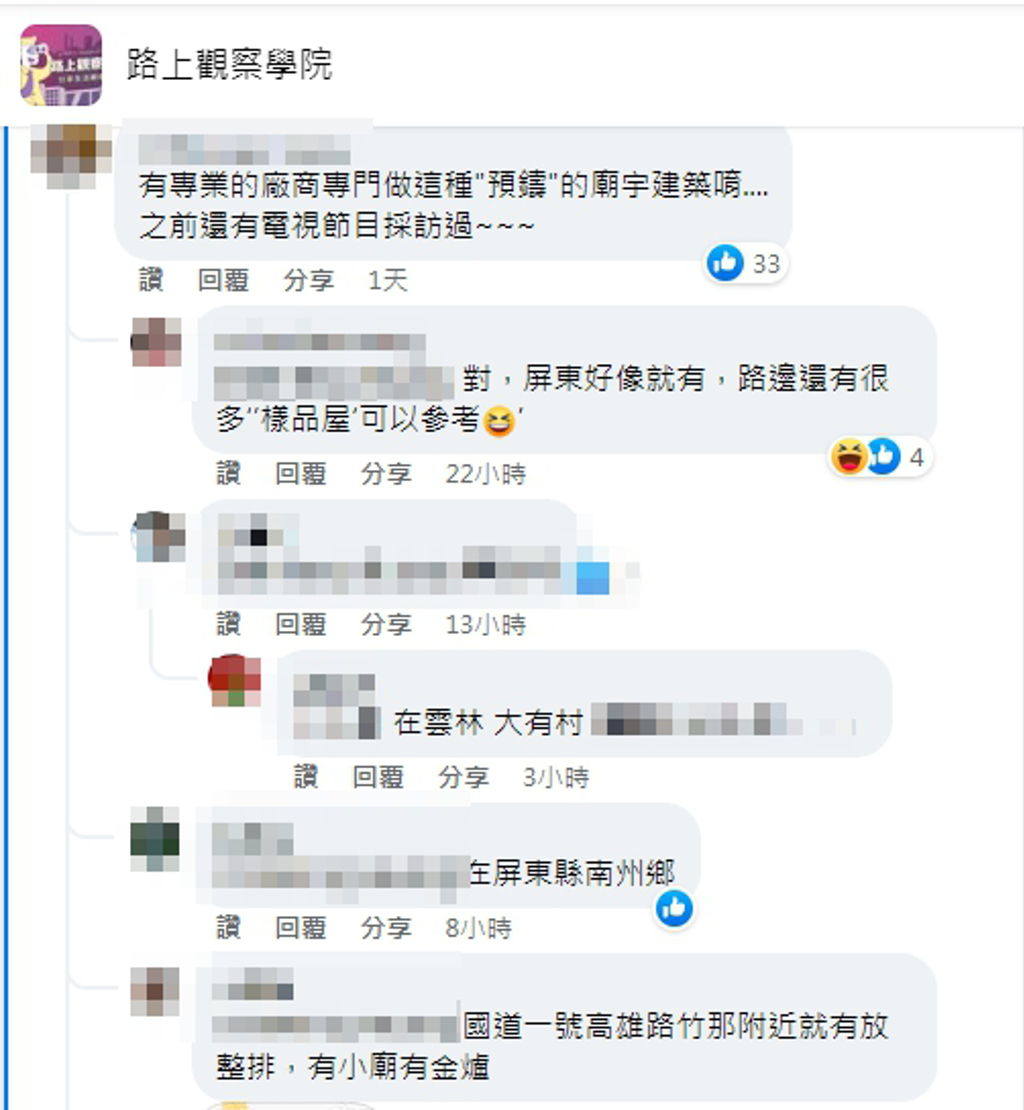This screenshot has width=1024, height=1110.
Task: Like the reply posted 22小時 ago
Action: pos(229,474)
